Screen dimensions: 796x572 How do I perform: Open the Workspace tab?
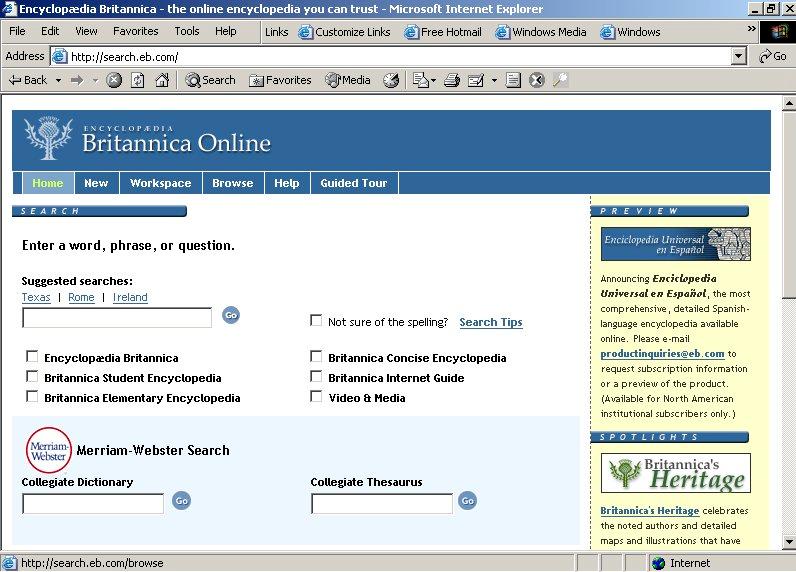click(161, 183)
